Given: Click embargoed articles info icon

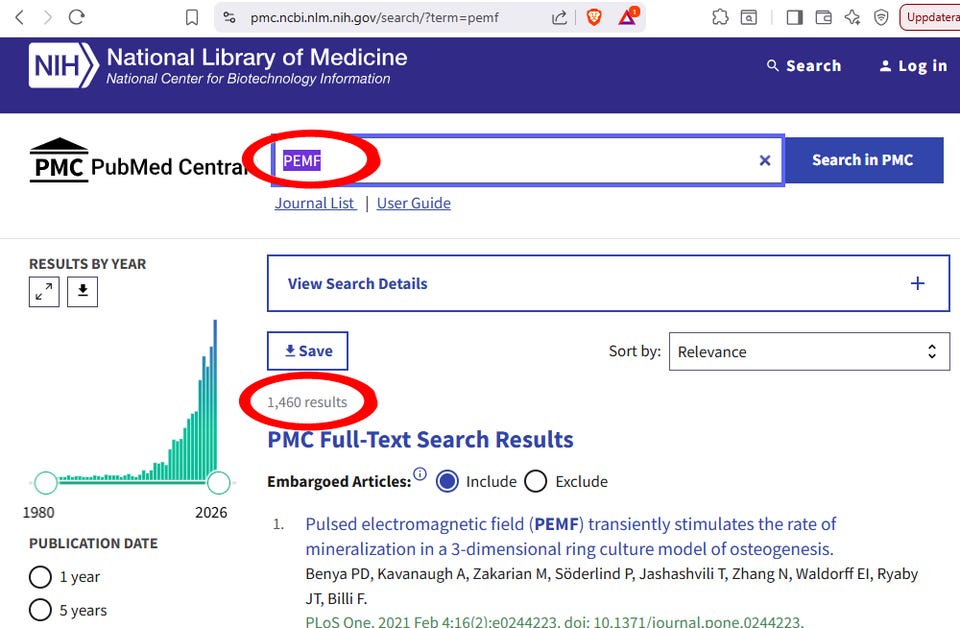Looking at the screenshot, I should coord(420,474).
